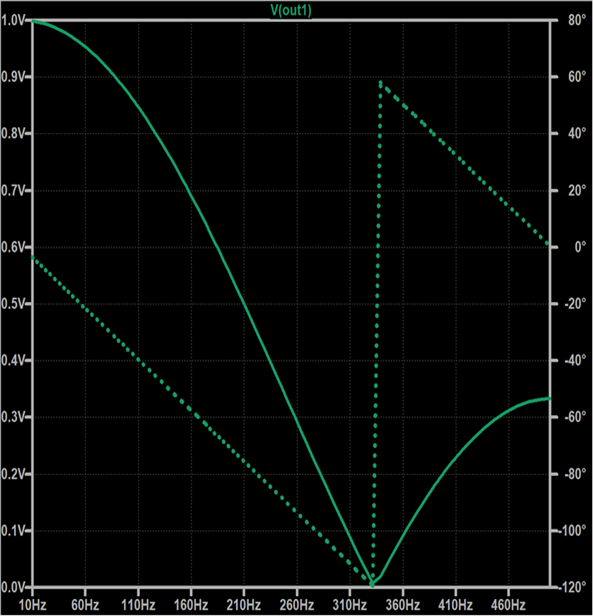Click the 110Hz frequency axis label
The height and width of the screenshot is (616, 593).
138,604
